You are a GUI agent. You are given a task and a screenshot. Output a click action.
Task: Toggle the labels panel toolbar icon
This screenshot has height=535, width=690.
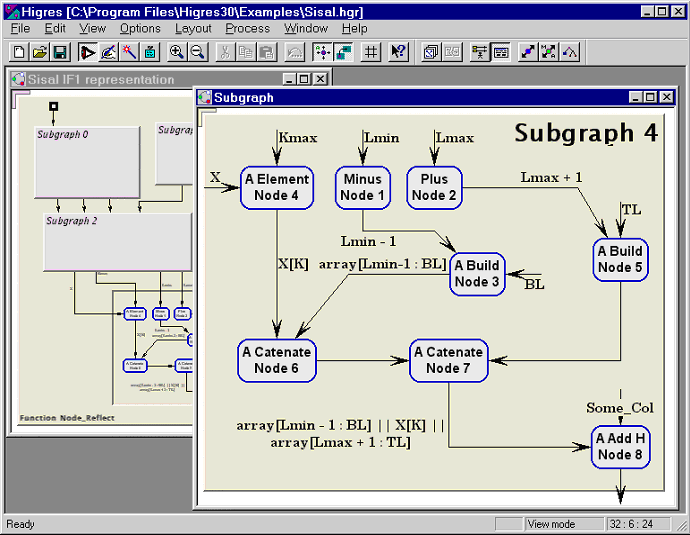pos(500,52)
